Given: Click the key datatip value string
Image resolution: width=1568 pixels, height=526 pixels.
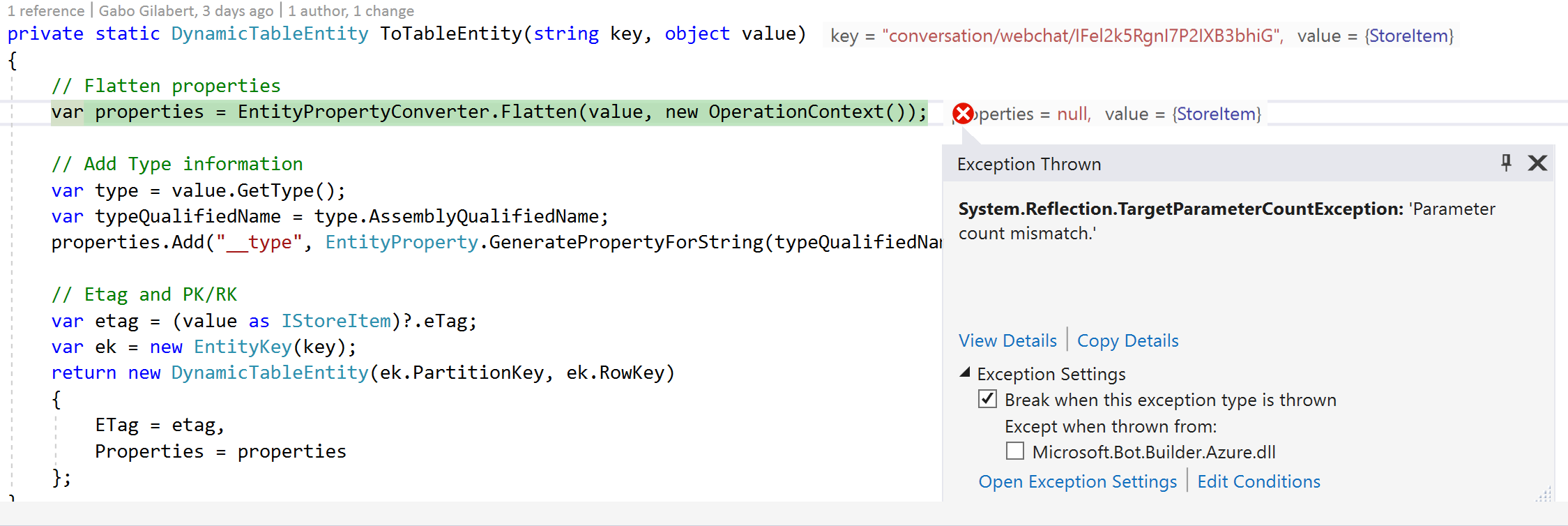Looking at the screenshot, I should click(1083, 36).
